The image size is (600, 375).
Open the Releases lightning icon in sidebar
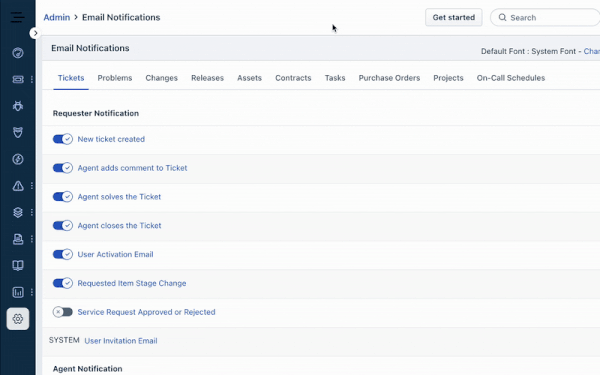click(18, 159)
